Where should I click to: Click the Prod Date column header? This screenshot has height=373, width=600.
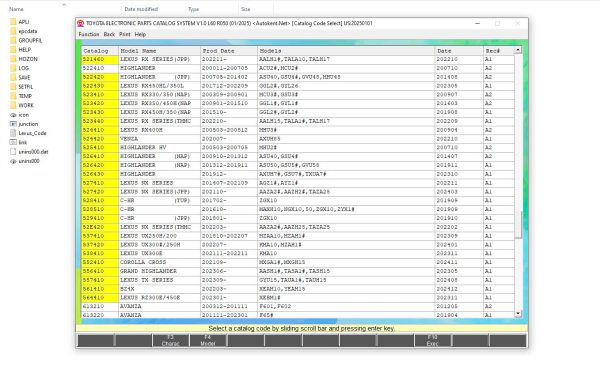229,51
